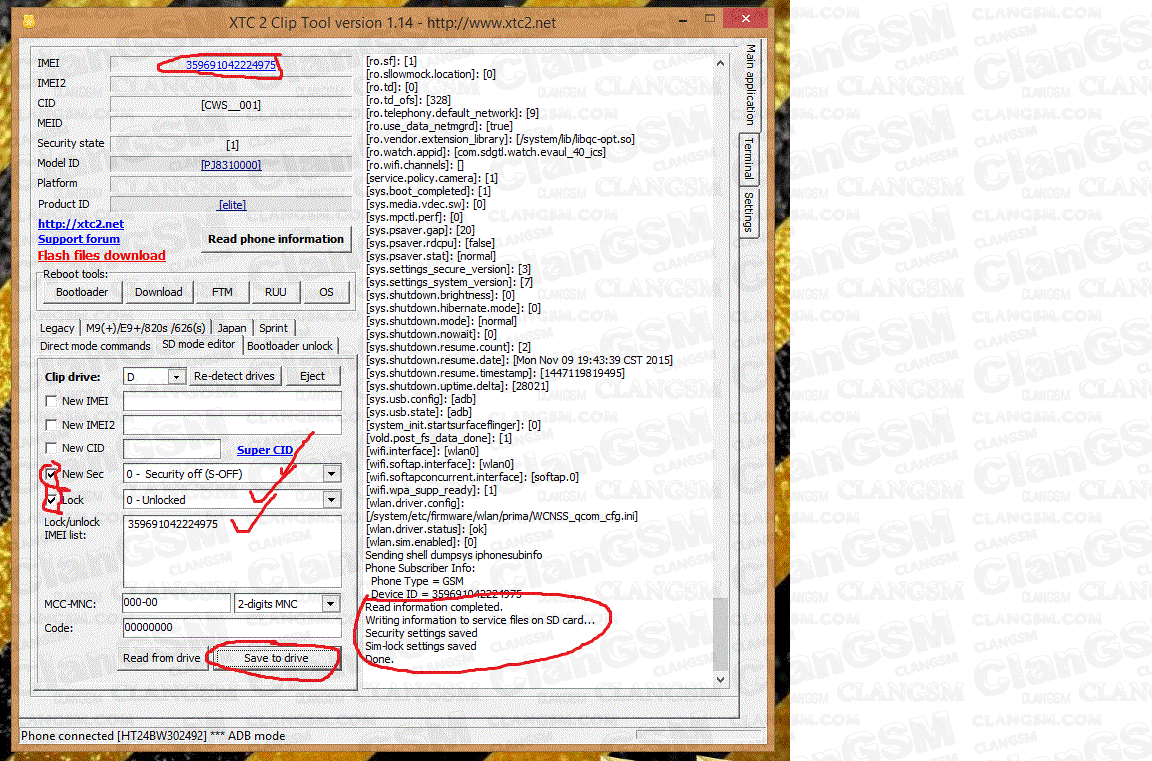Open the Settings side tab
Viewport: 1152px width, 761px height.
click(749, 212)
